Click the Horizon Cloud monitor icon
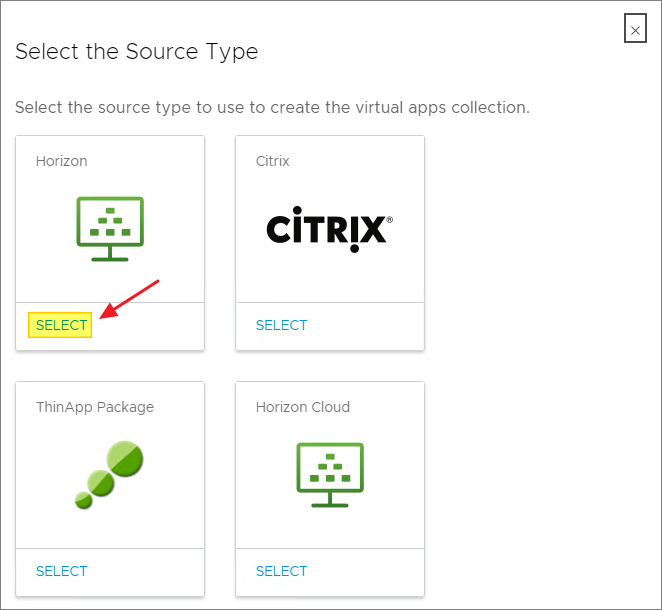 point(329,474)
